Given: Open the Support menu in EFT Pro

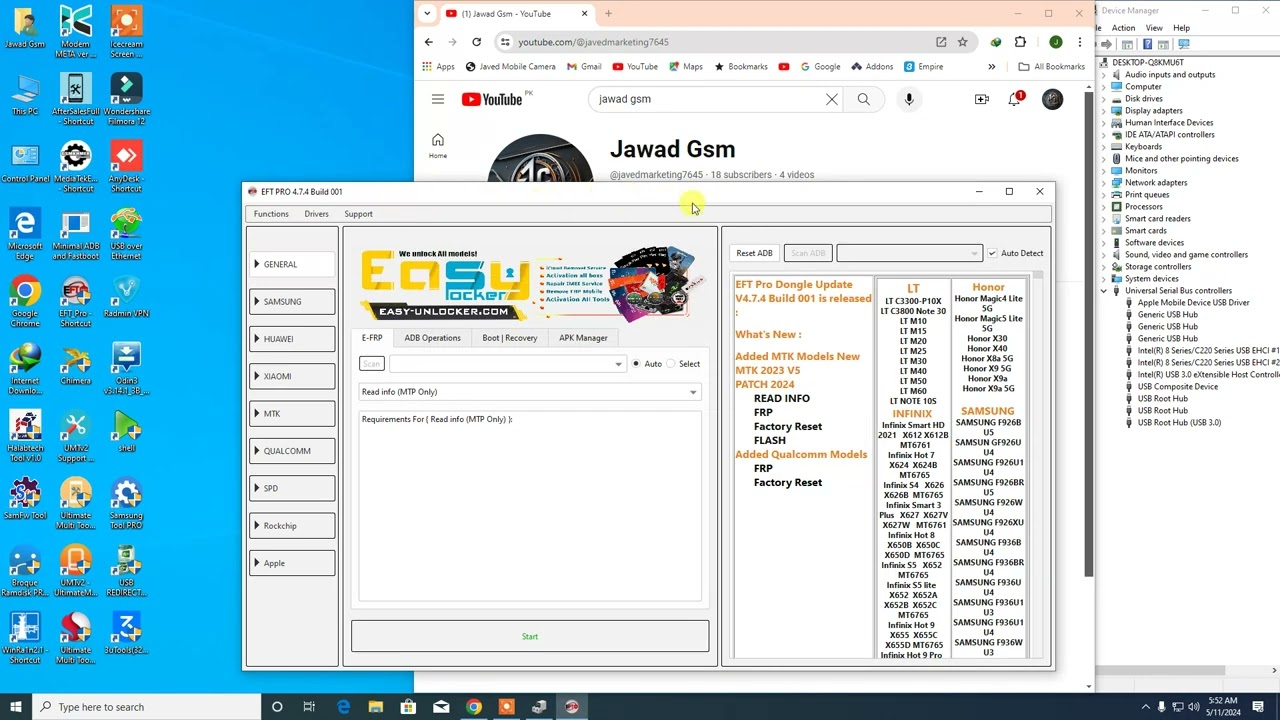Looking at the screenshot, I should 358,214.
